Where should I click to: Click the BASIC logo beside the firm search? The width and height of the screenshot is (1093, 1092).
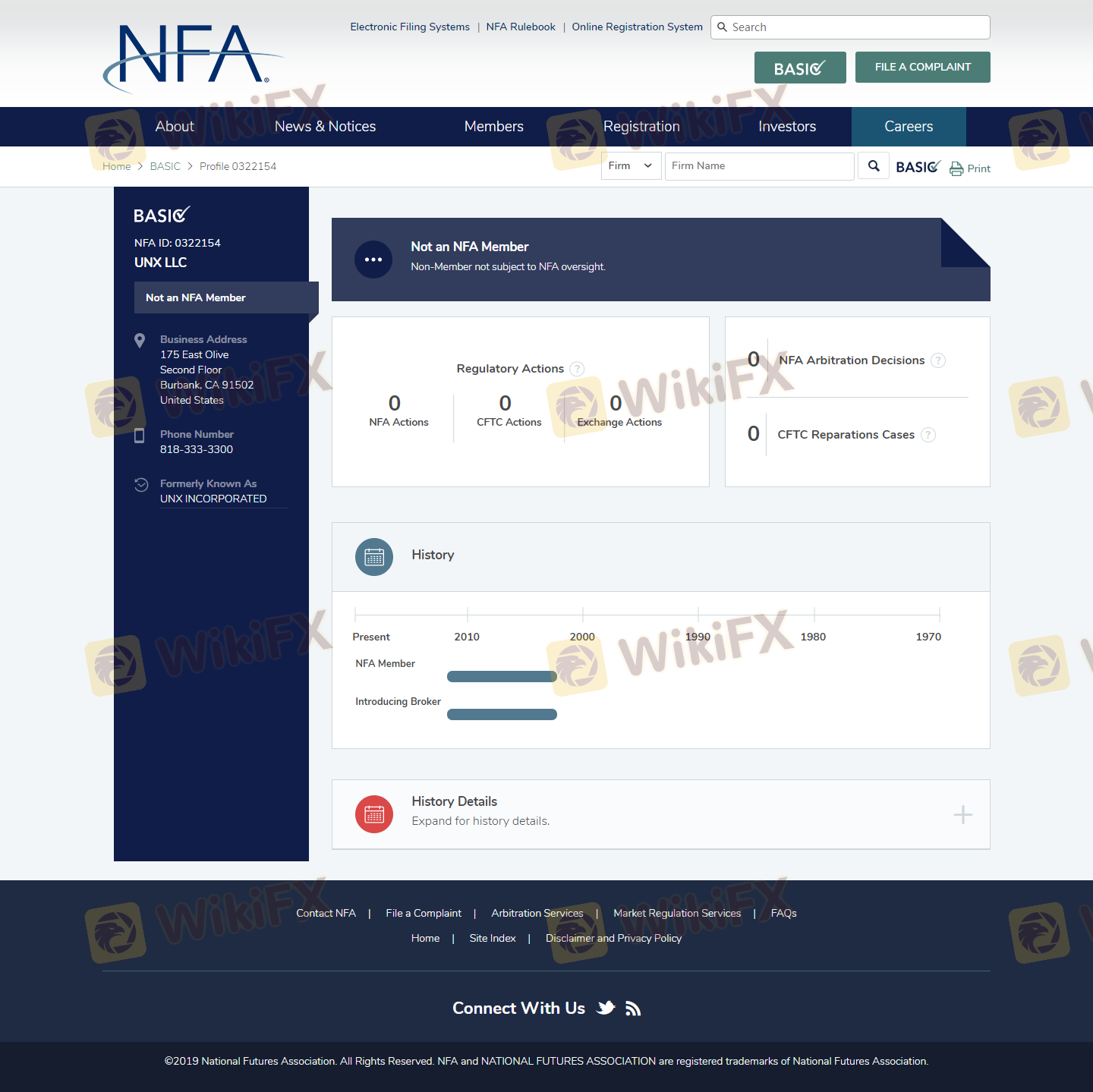(918, 167)
